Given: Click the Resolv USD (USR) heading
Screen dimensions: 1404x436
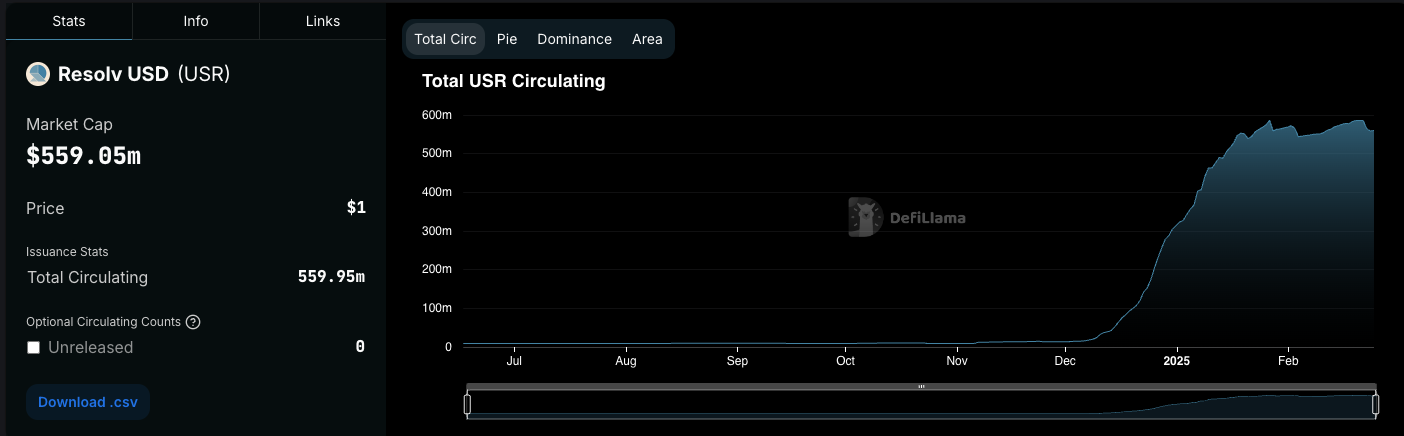Looking at the screenshot, I should point(144,74).
